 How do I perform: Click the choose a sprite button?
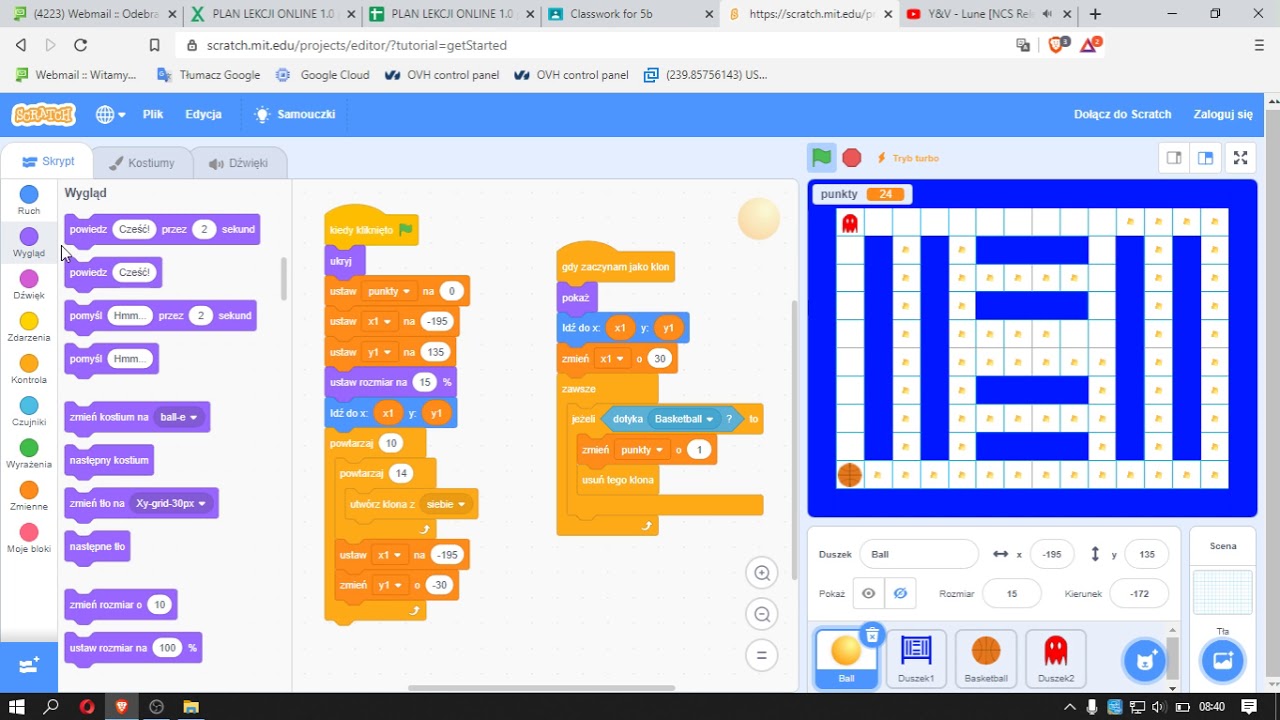coord(1144,659)
